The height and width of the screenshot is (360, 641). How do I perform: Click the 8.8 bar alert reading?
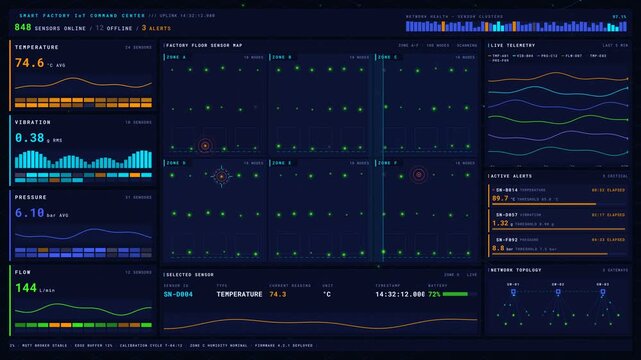[x=502, y=248]
